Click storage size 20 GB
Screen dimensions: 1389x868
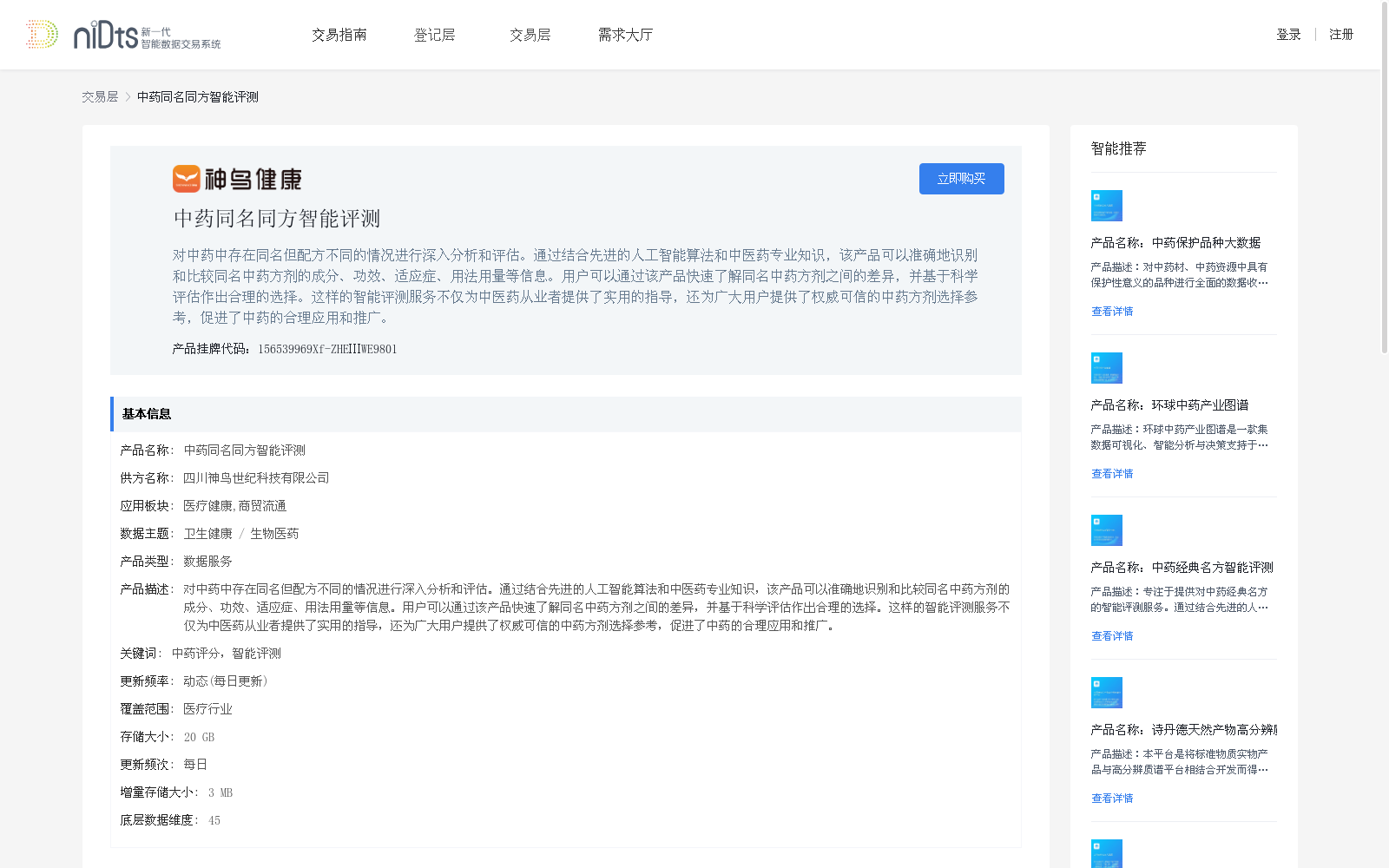click(199, 737)
